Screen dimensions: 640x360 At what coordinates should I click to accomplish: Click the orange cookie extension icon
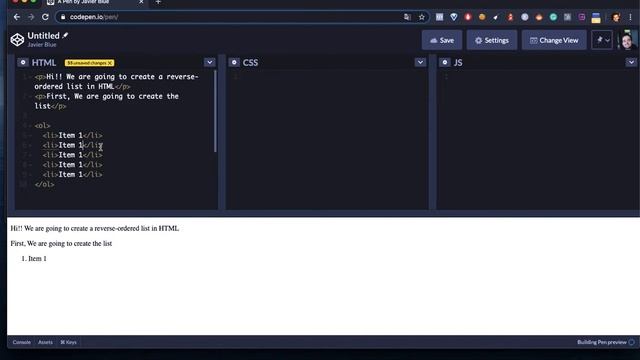(482, 17)
